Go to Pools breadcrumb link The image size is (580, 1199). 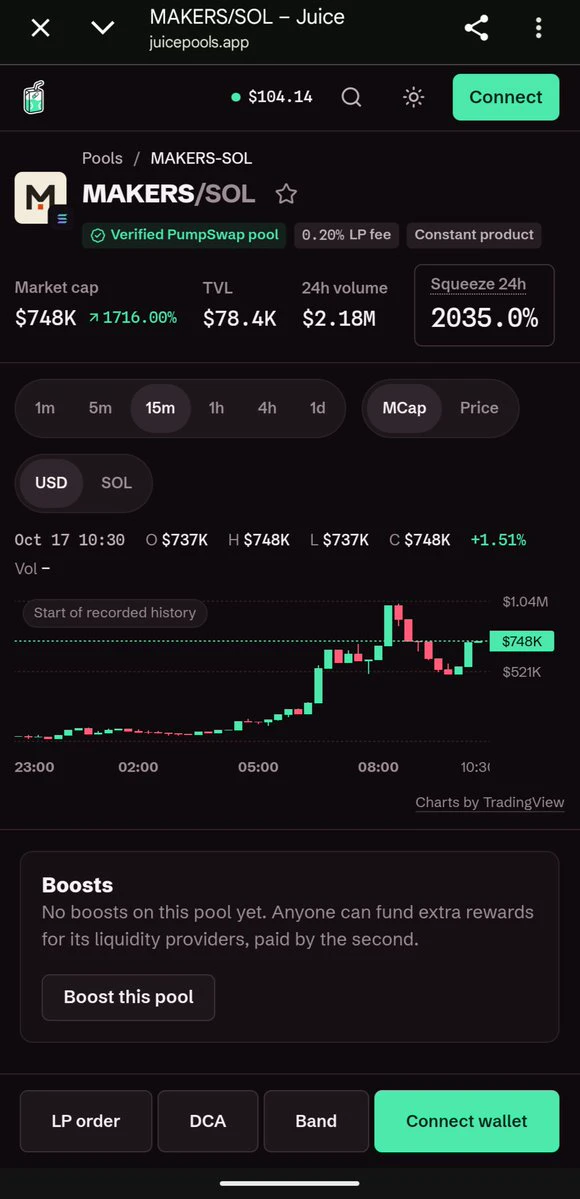103,158
